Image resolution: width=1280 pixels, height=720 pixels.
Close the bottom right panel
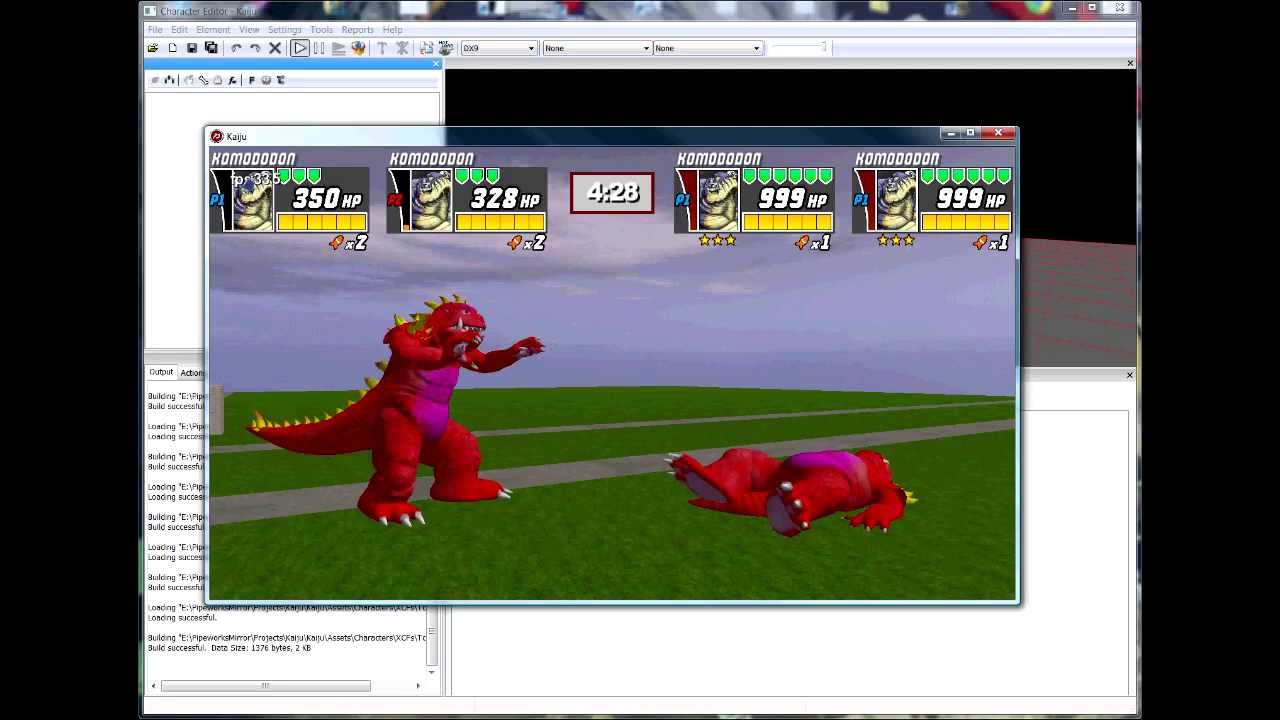pyautogui.click(x=1130, y=375)
